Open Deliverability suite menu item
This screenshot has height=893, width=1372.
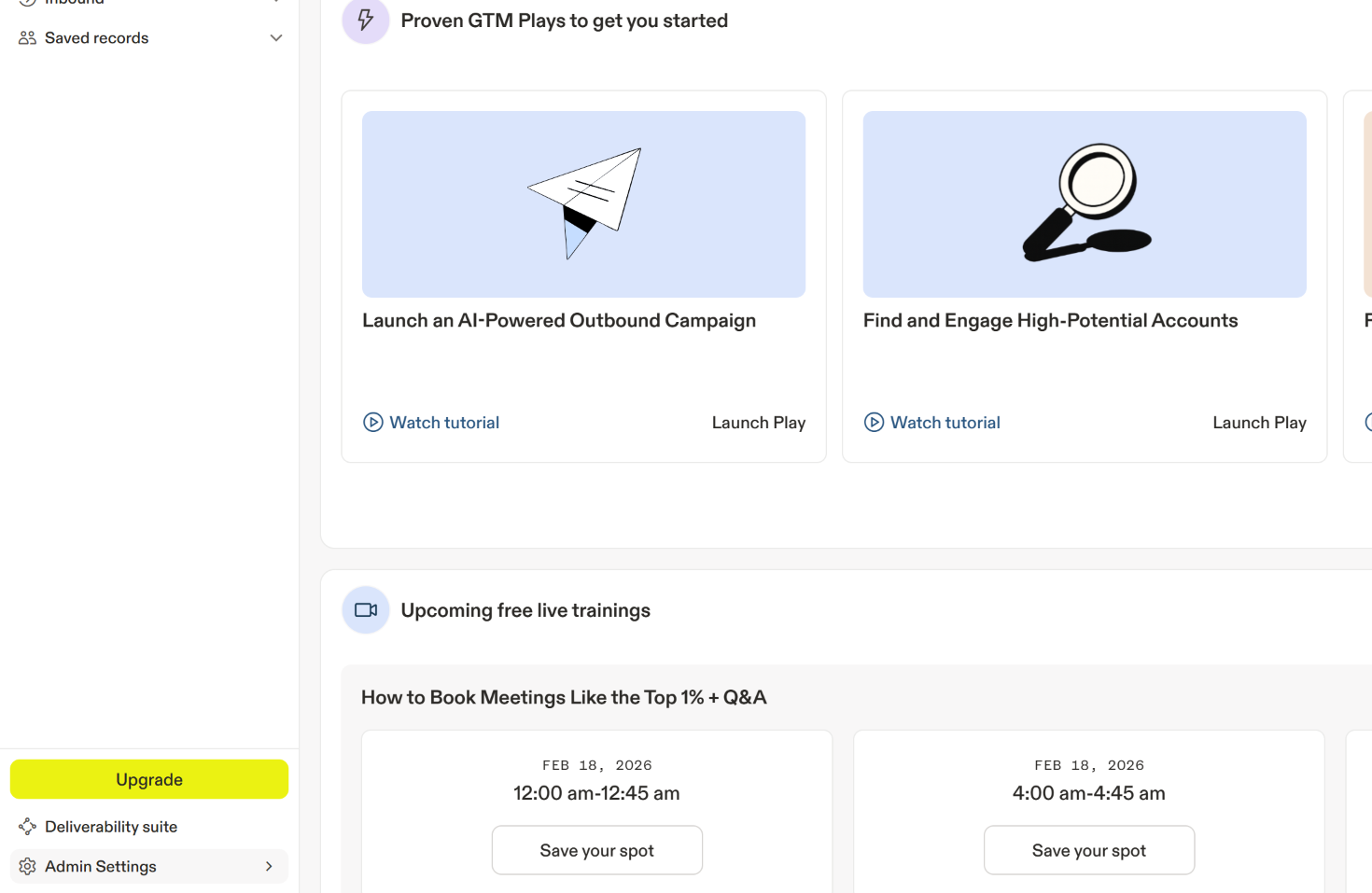pyautogui.click(x=111, y=827)
